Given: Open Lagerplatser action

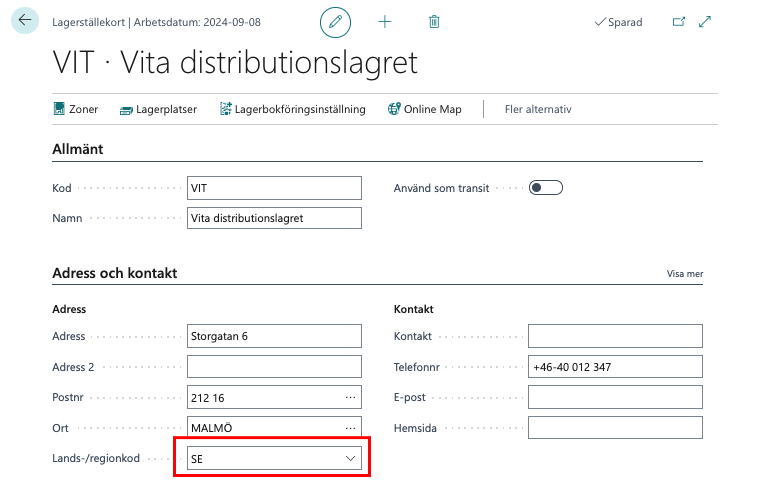Looking at the screenshot, I should (x=158, y=109).
